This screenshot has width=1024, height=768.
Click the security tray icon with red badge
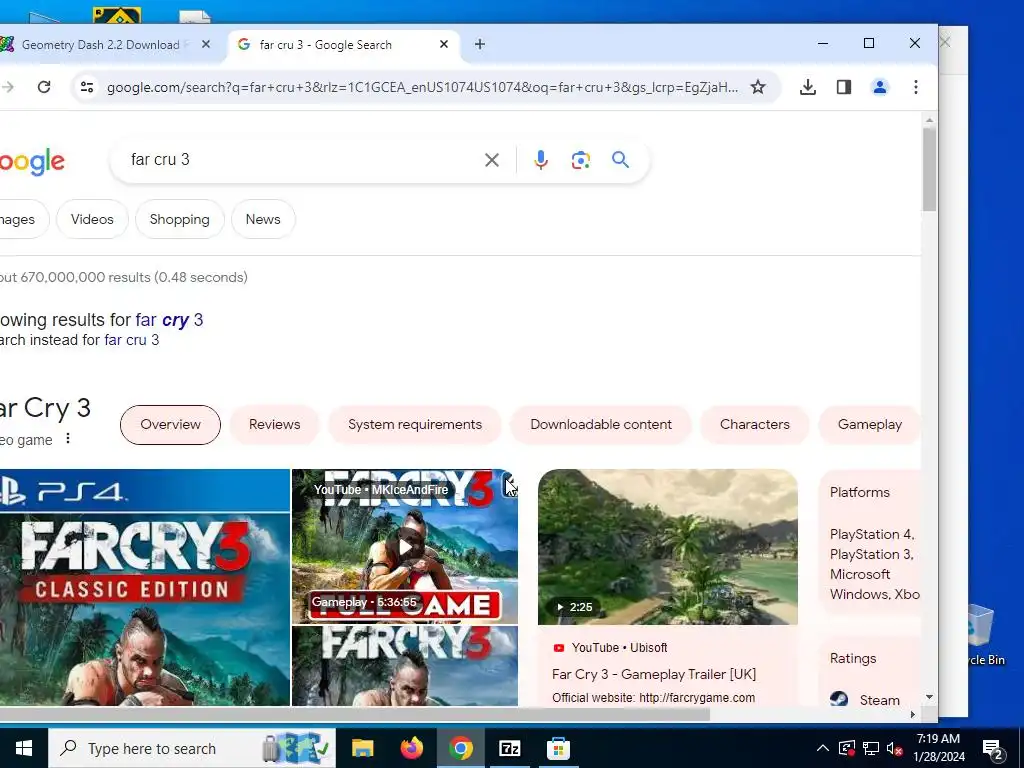tap(846, 748)
